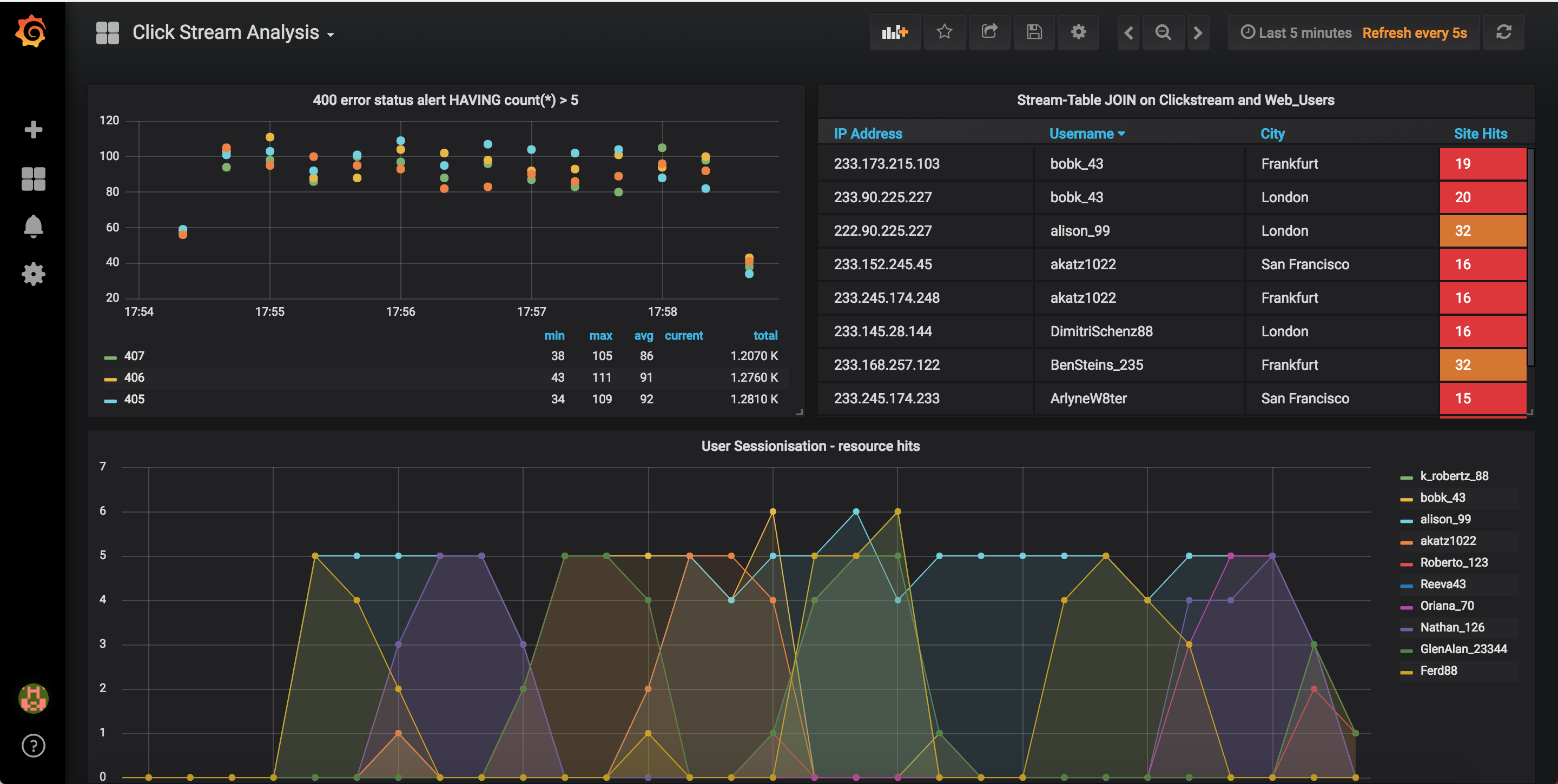
Task: Toggle bobk_43 series in legend
Action: [1442, 498]
